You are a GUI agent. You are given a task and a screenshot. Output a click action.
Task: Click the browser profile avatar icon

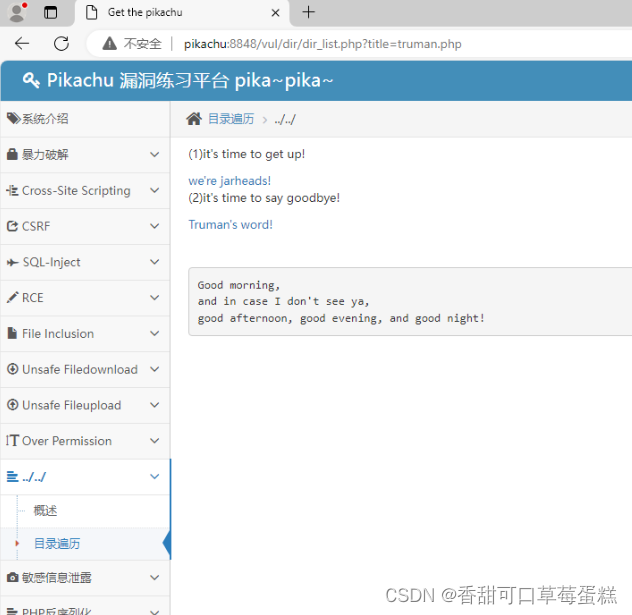coord(17,12)
